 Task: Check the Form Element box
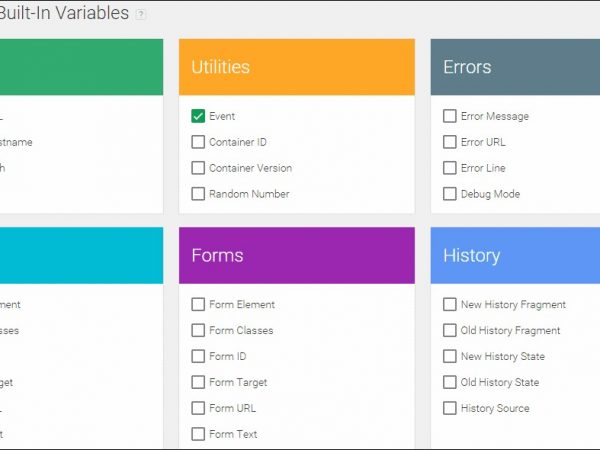point(198,304)
